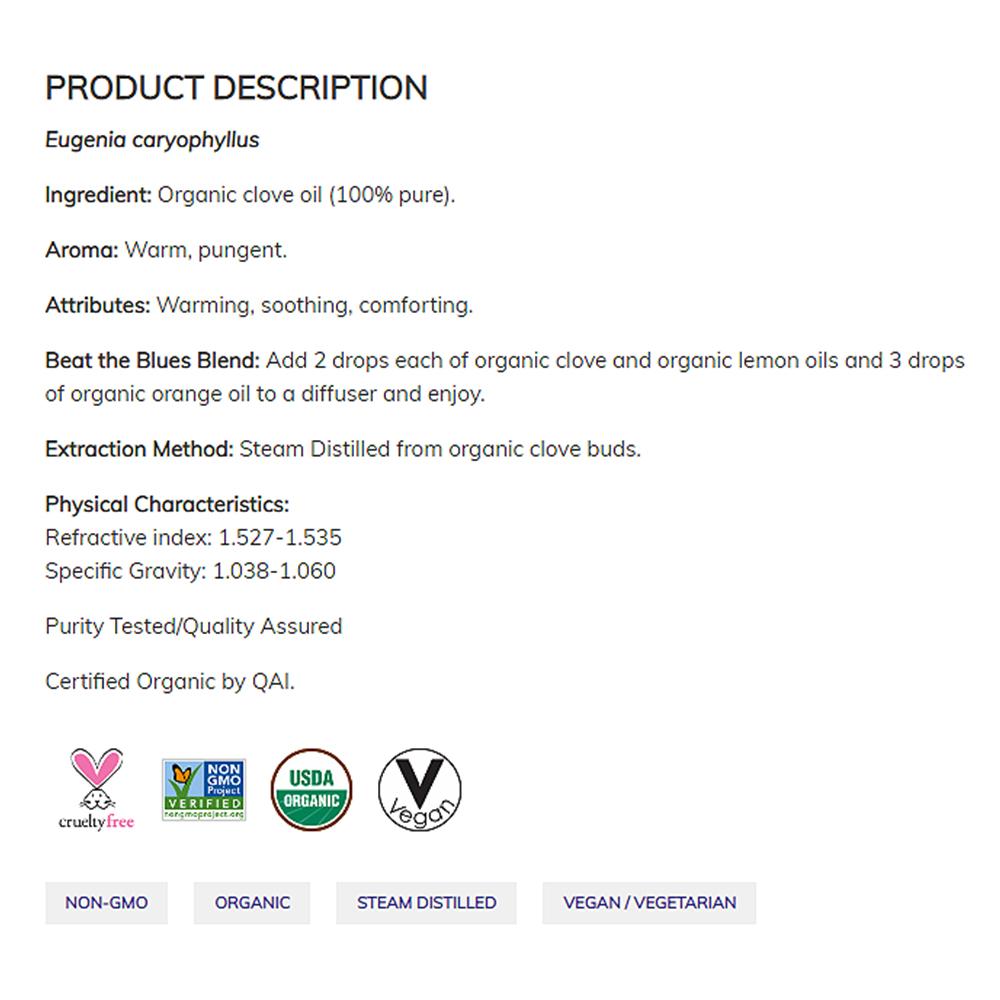Click the Refractive index line
Viewport: 1000px width, 1000px height.
point(193,538)
